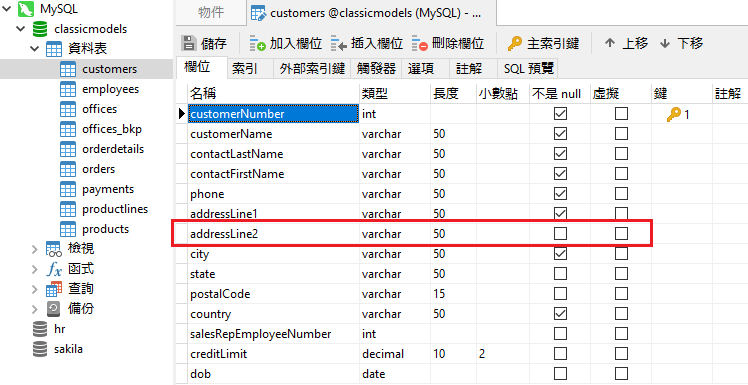Select the products table icon
The width and height of the screenshot is (748, 385).
point(68,229)
